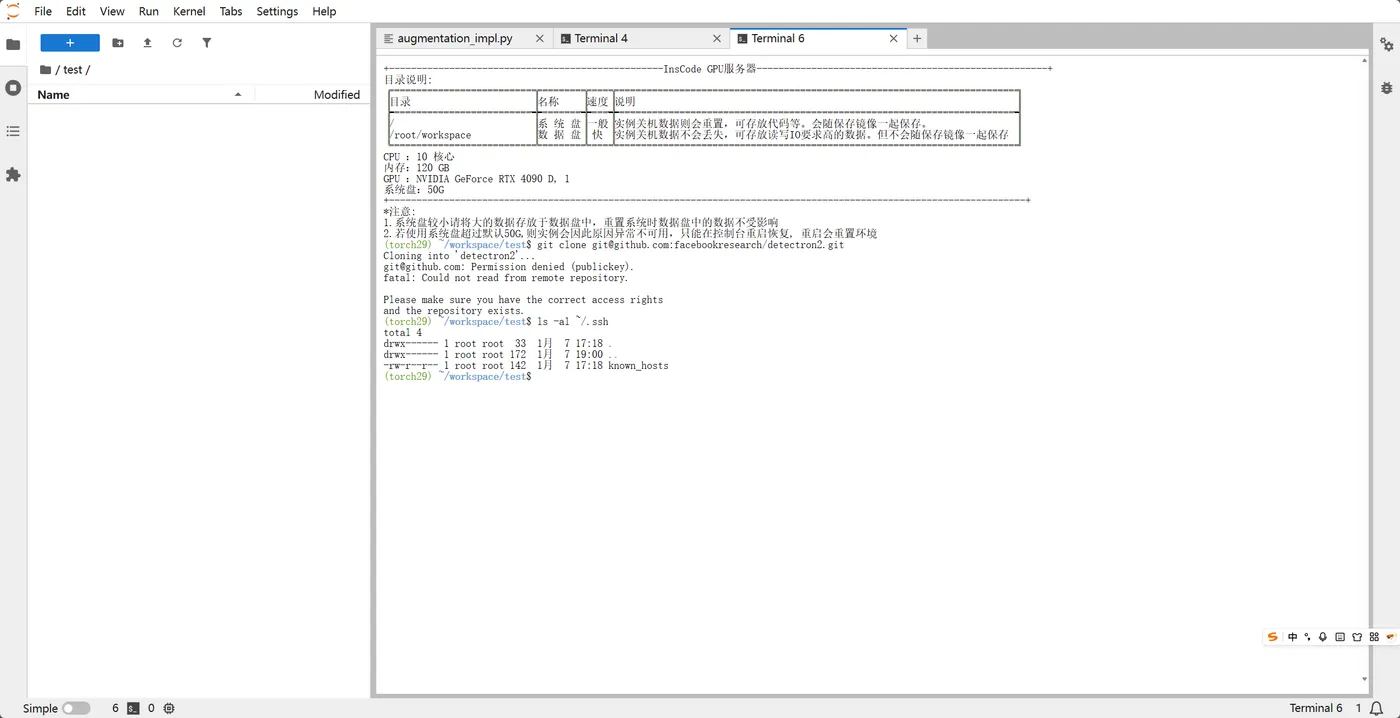Open the Run menu

(x=149, y=11)
